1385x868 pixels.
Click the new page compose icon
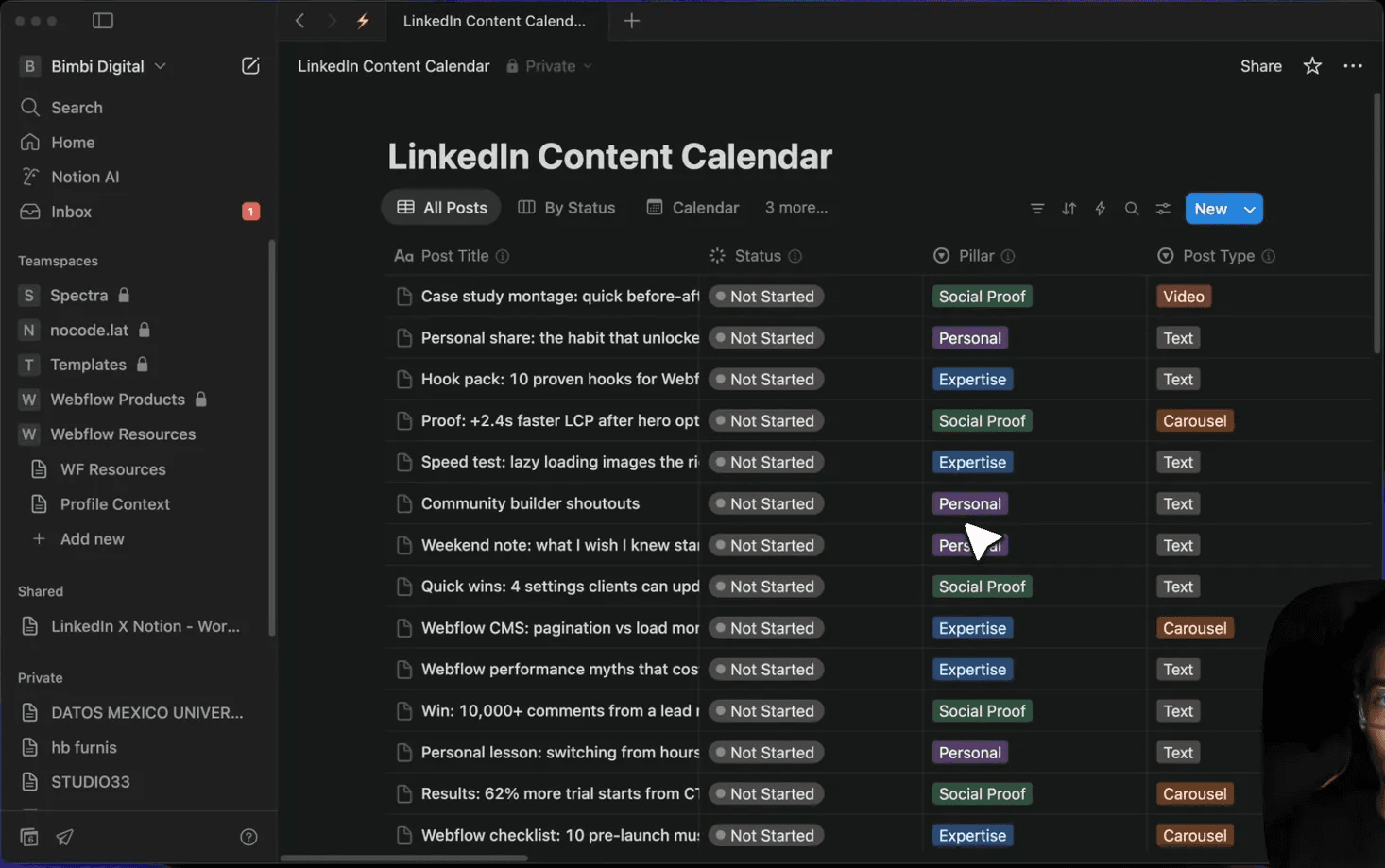[250, 66]
